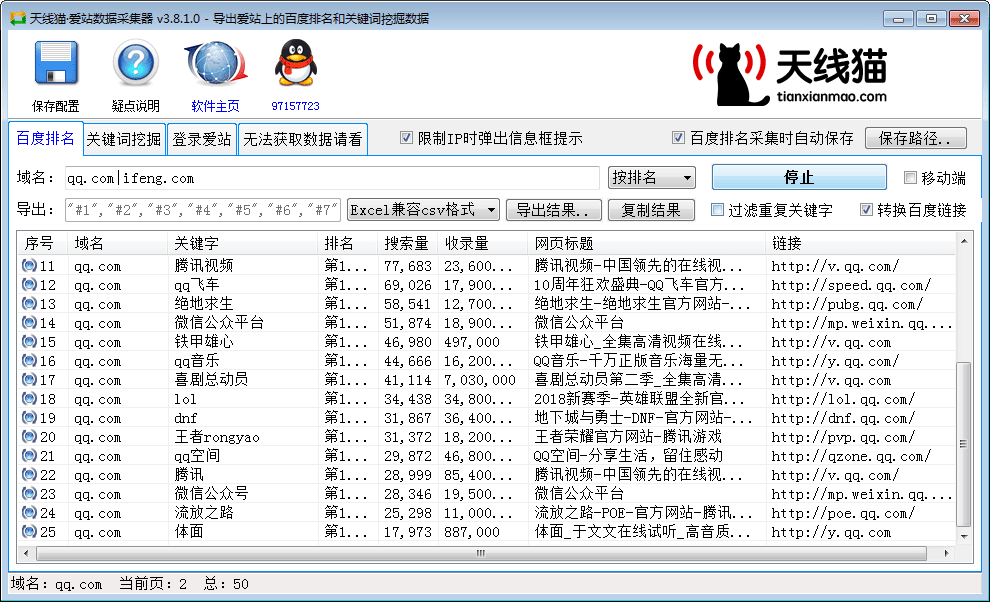Viewport: 990px width, 602px height.
Task: Click the 网页标题 column header
Action: [647, 243]
